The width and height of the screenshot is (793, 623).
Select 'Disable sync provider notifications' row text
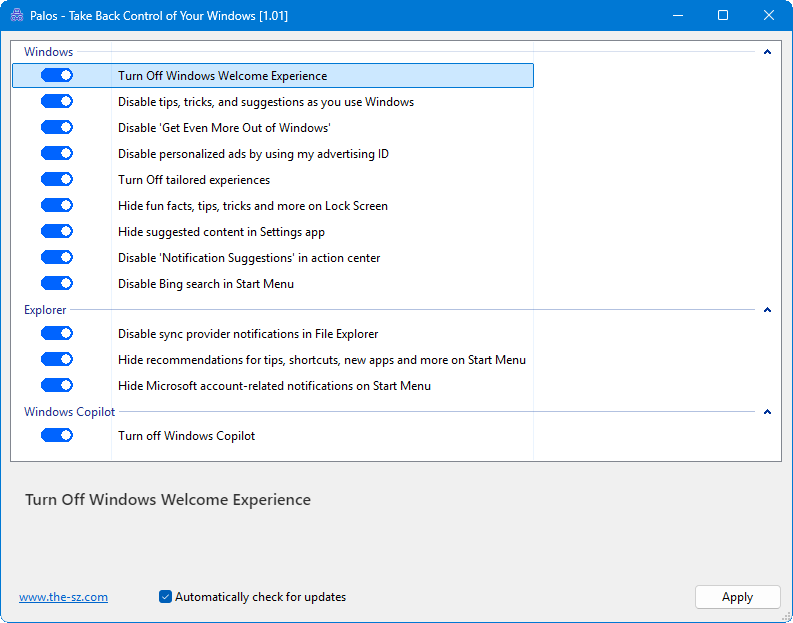tap(248, 334)
